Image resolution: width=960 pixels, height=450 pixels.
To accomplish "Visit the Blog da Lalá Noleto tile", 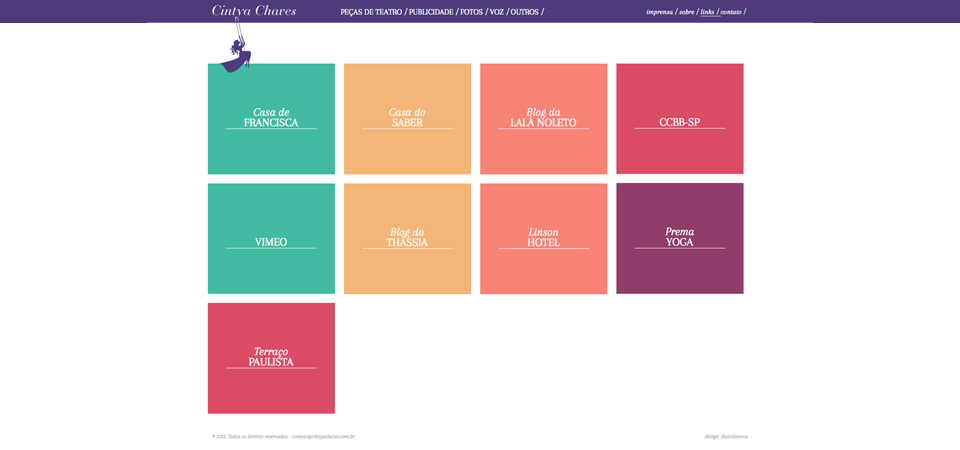I will tap(544, 119).
